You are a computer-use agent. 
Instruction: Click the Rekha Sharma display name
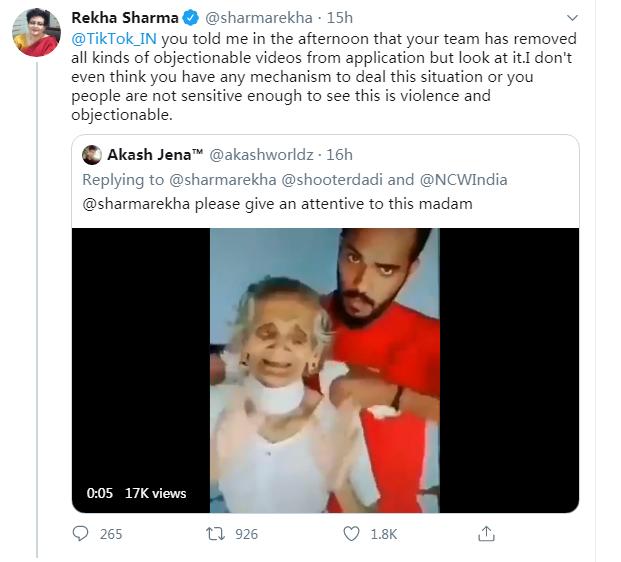click(125, 18)
